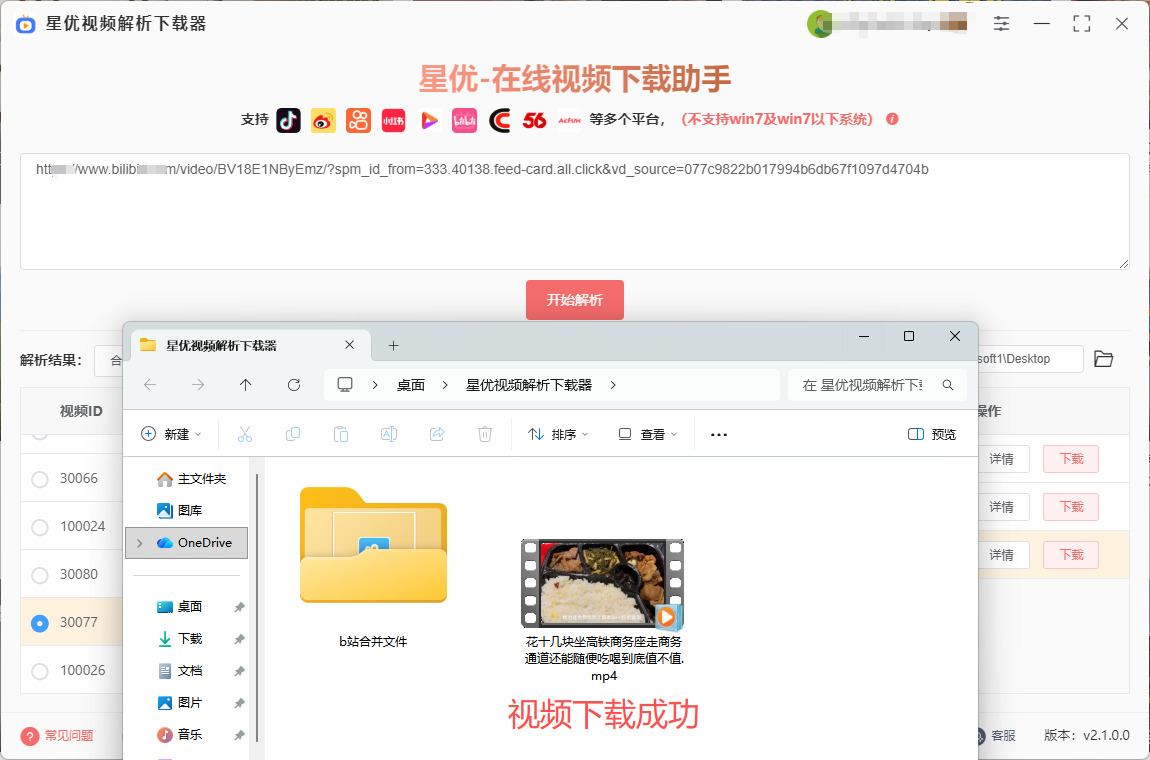
Task: Select the 星优视频解析下载器 Explorer tab
Action: [249, 345]
